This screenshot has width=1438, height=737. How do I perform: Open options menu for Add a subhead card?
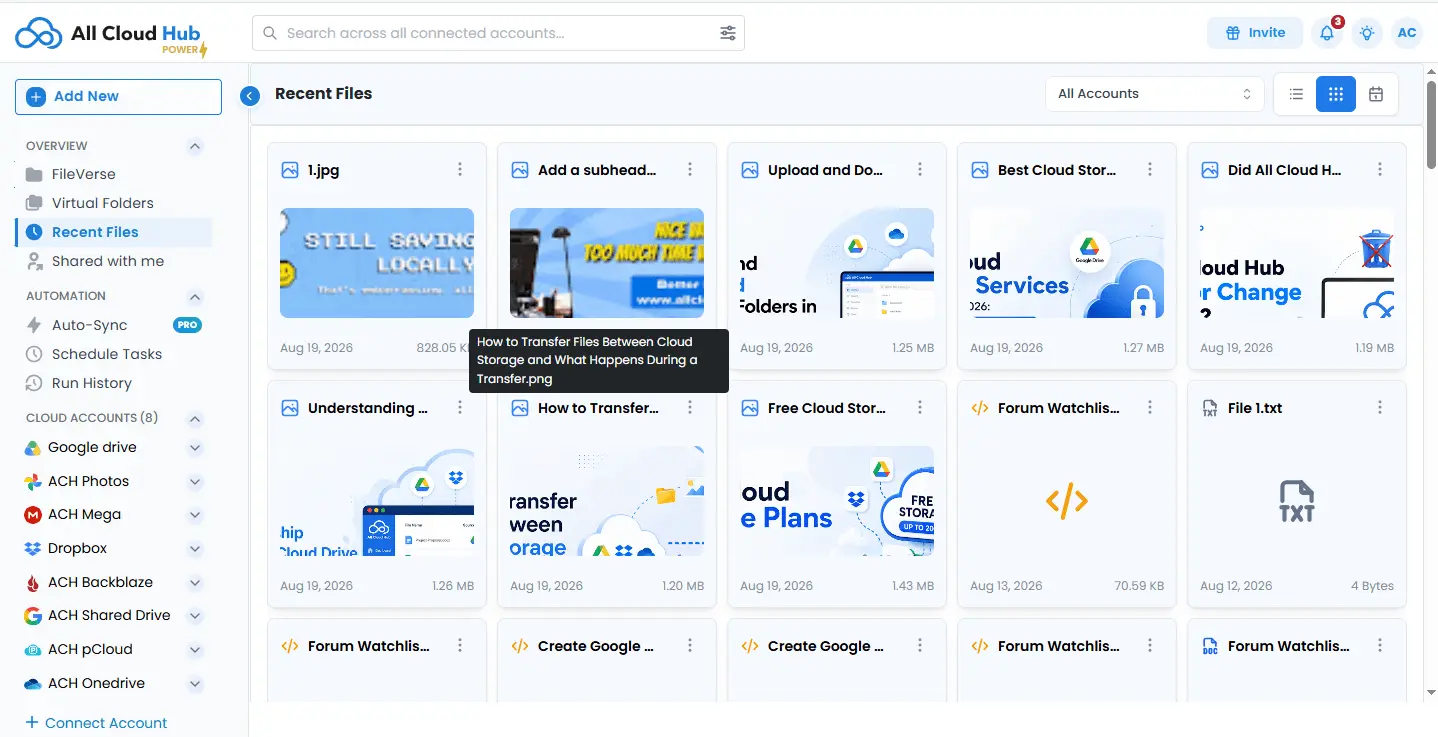pos(690,170)
